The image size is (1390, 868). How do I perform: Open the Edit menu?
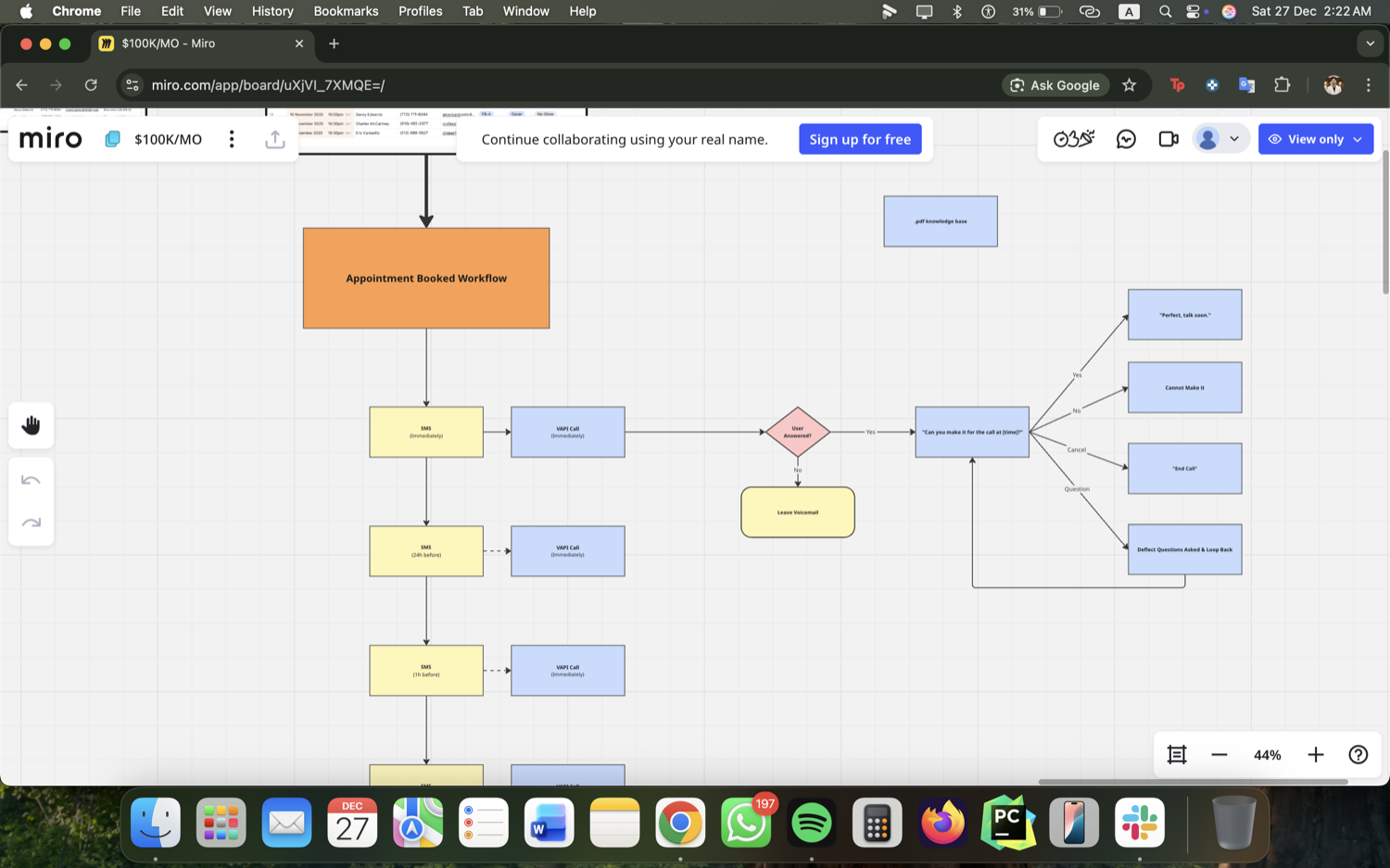[x=172, y=11]
